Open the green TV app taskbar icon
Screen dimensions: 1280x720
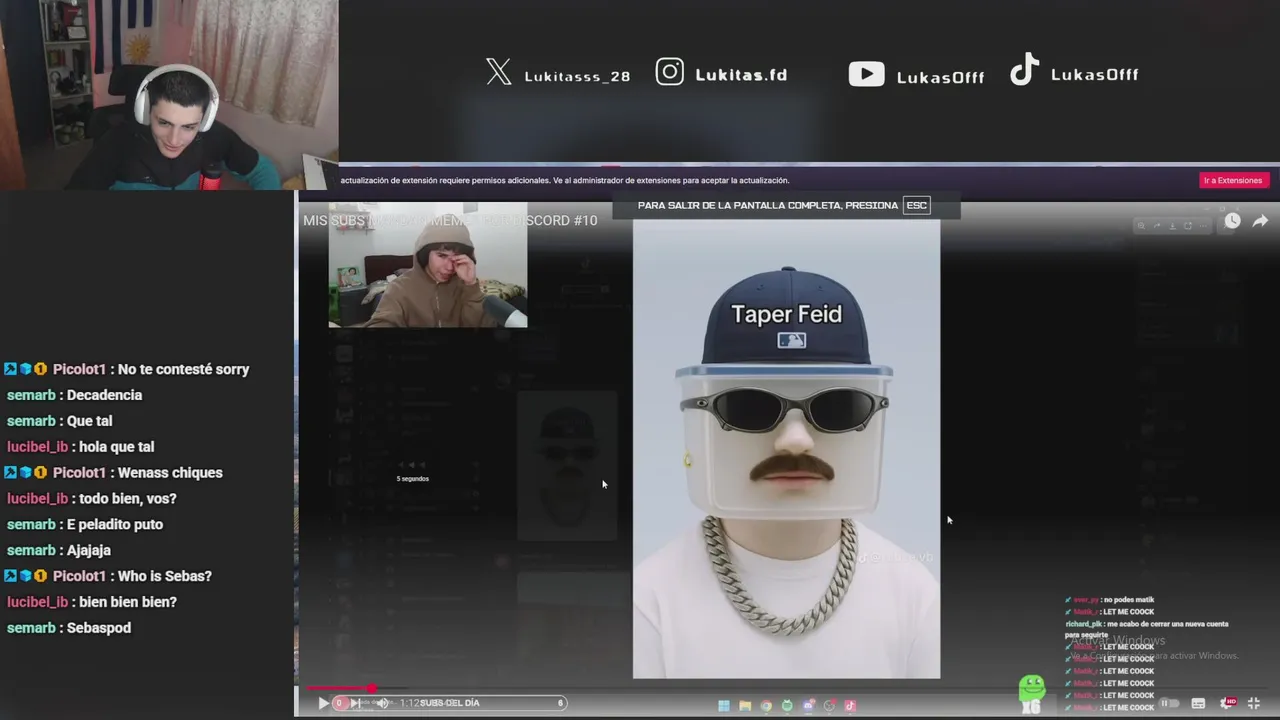pos(787,705)
